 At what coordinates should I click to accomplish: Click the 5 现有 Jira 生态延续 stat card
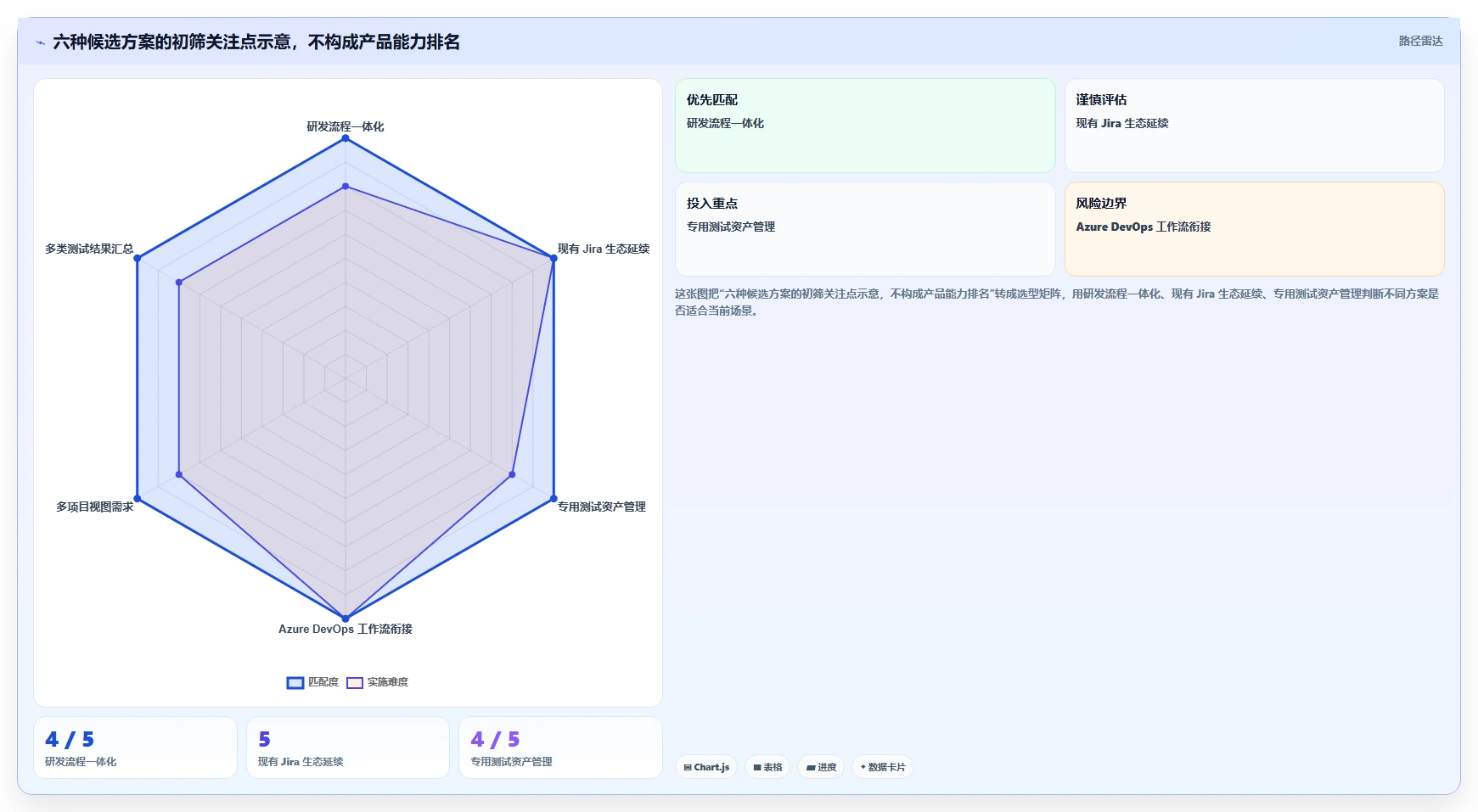point(348,748)
